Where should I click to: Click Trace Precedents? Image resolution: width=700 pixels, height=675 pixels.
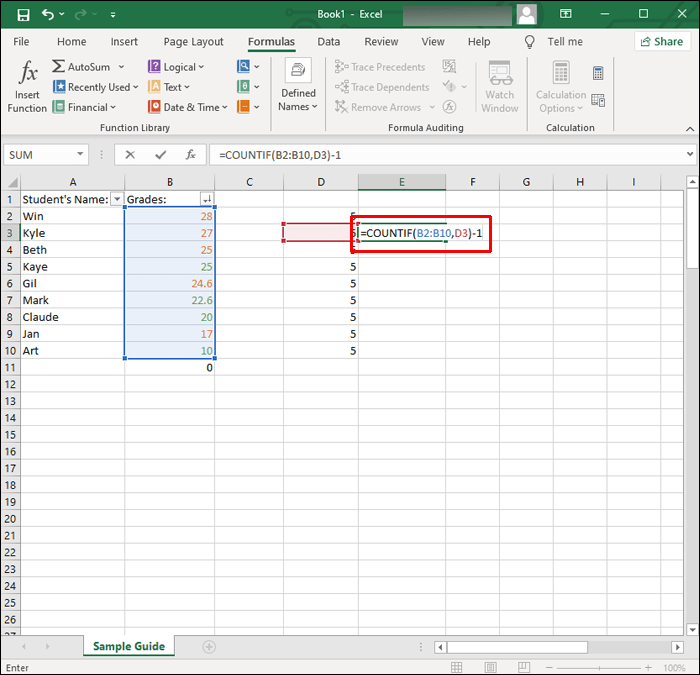point(380,67)
